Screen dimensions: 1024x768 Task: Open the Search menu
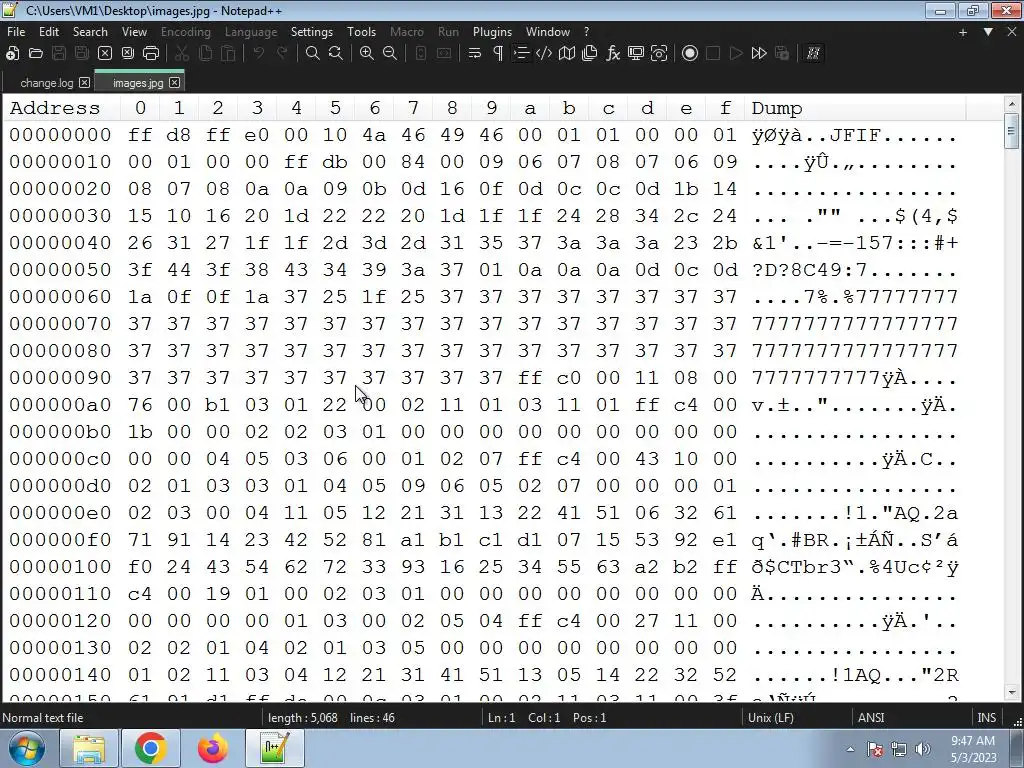(x=90, y=31)
